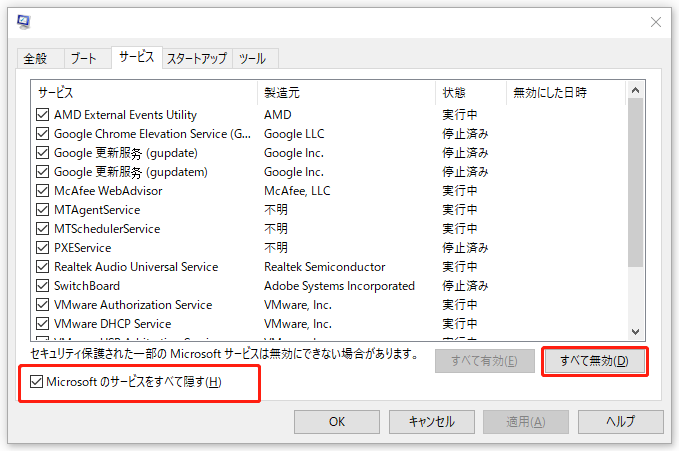This screenshot has width=679, height=451.
Task: Close the system configuration dialog
Action: (x=656, y=22)
